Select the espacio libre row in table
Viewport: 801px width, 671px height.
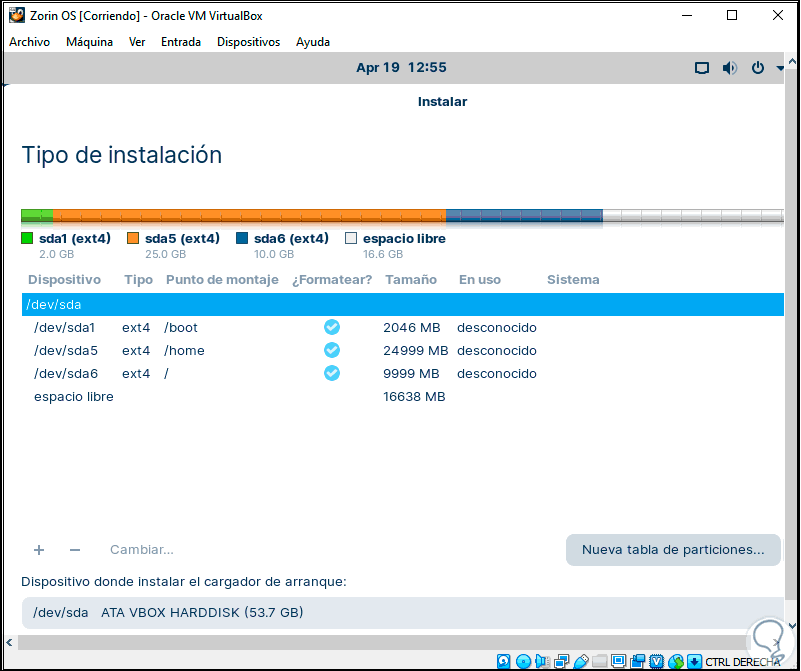[x=403, y=396]
